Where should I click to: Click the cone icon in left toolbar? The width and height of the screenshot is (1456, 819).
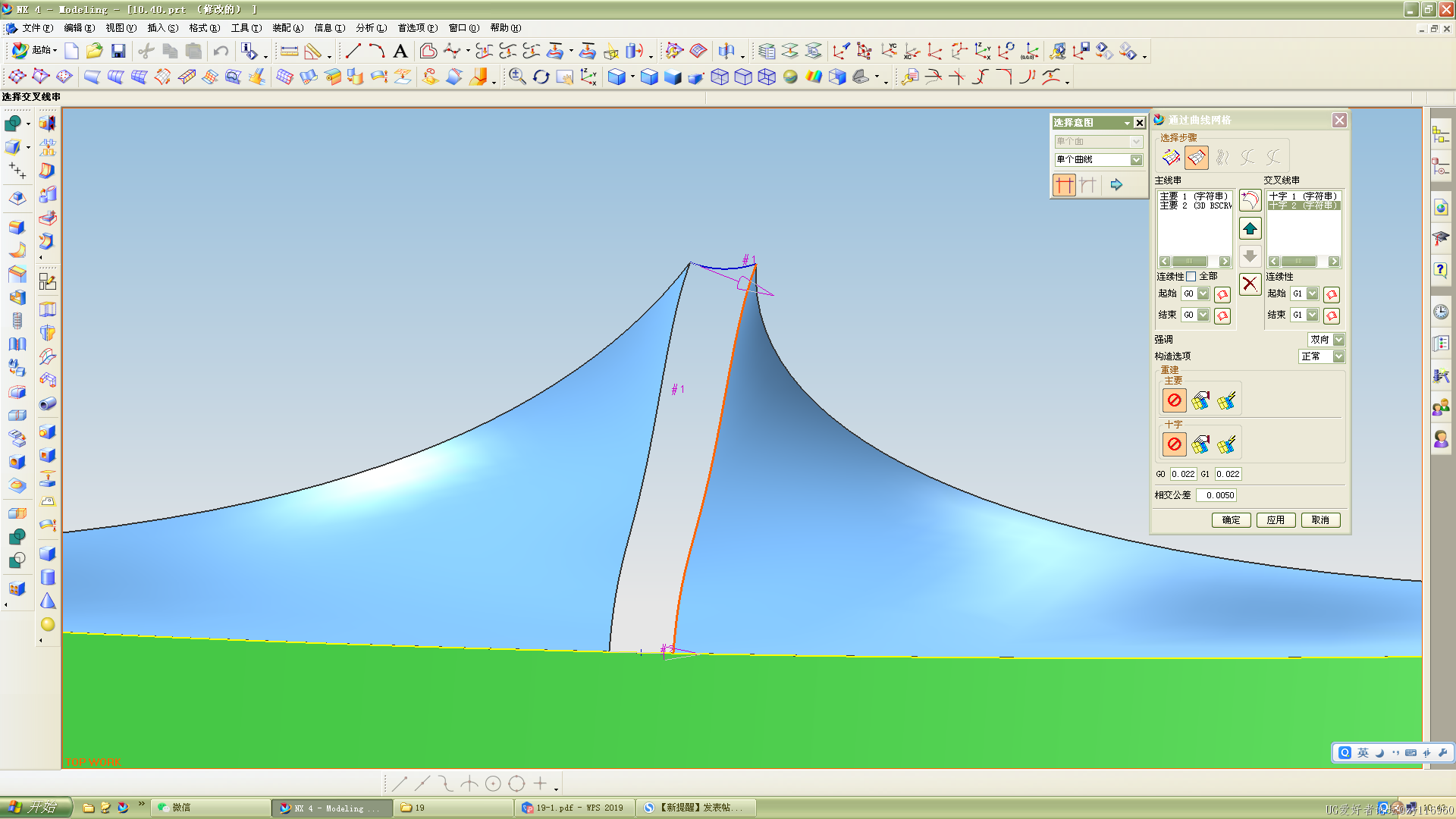[x=48, y=601]
